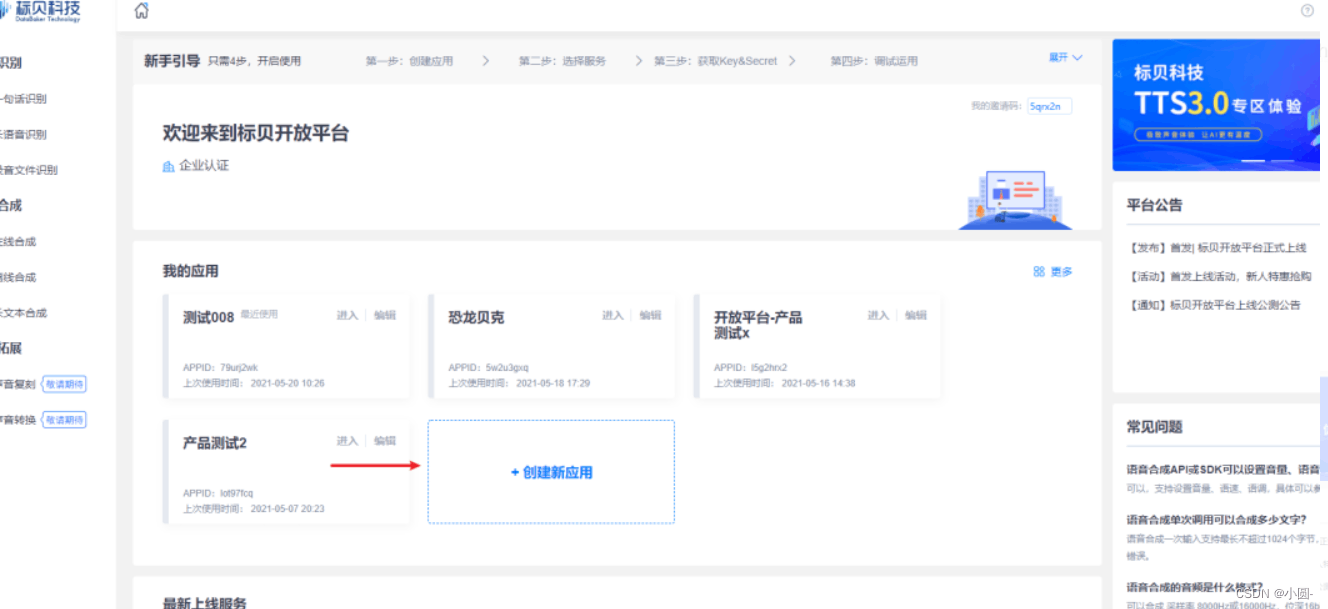Open 离线合成 in the sidebar
This screenshot has width=1328, height=609.
pyautogui.click(x=18, y=277)
